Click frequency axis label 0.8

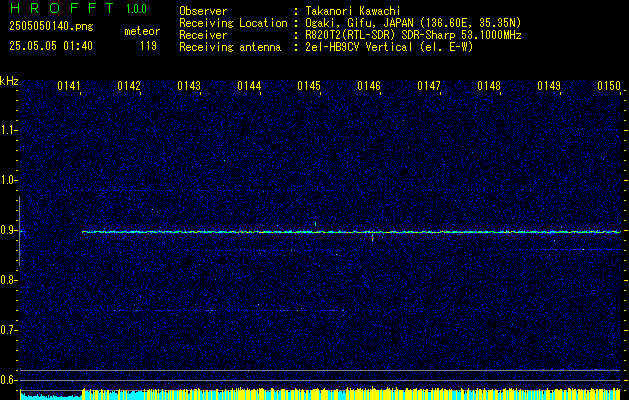(9, 280)
